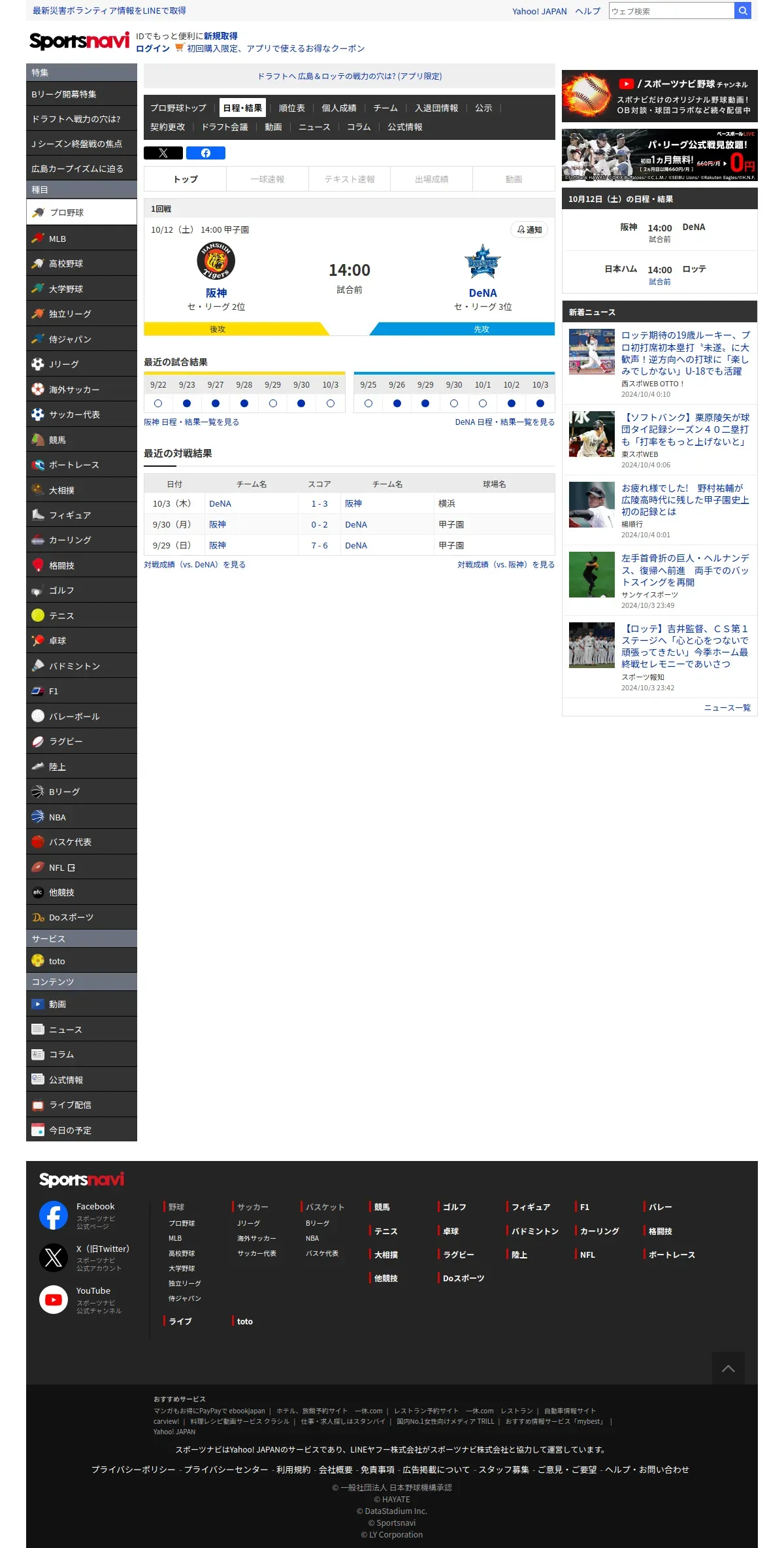Image resolution: width=784 pixels, height=1548 pixels.
Task: Focus the ウェブ検索 input field
Action: [x=672, y=10]
